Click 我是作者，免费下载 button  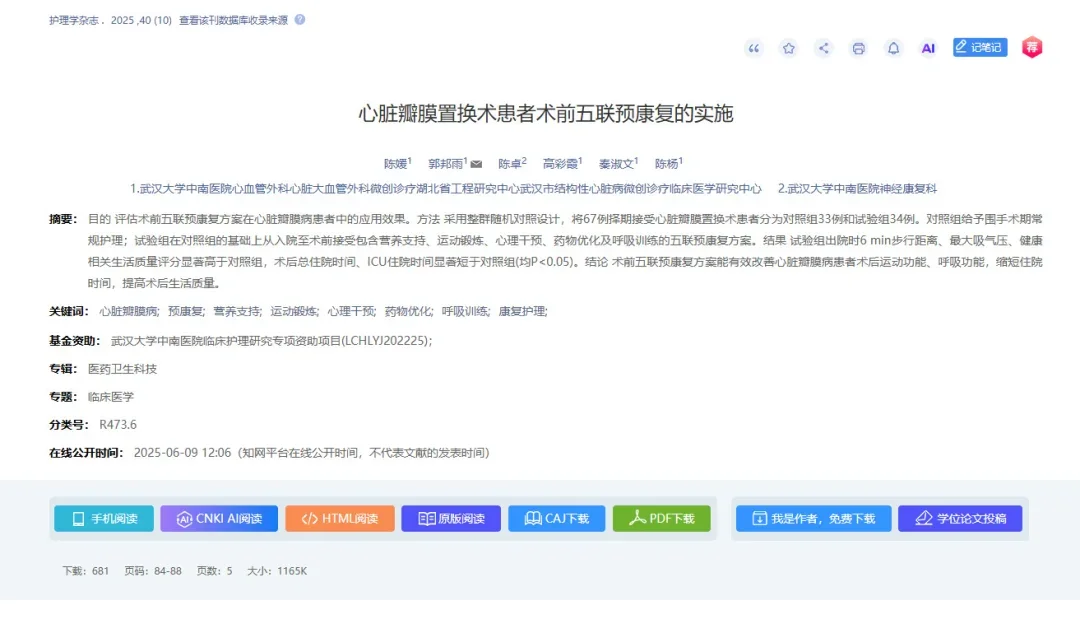coord(812,518)
